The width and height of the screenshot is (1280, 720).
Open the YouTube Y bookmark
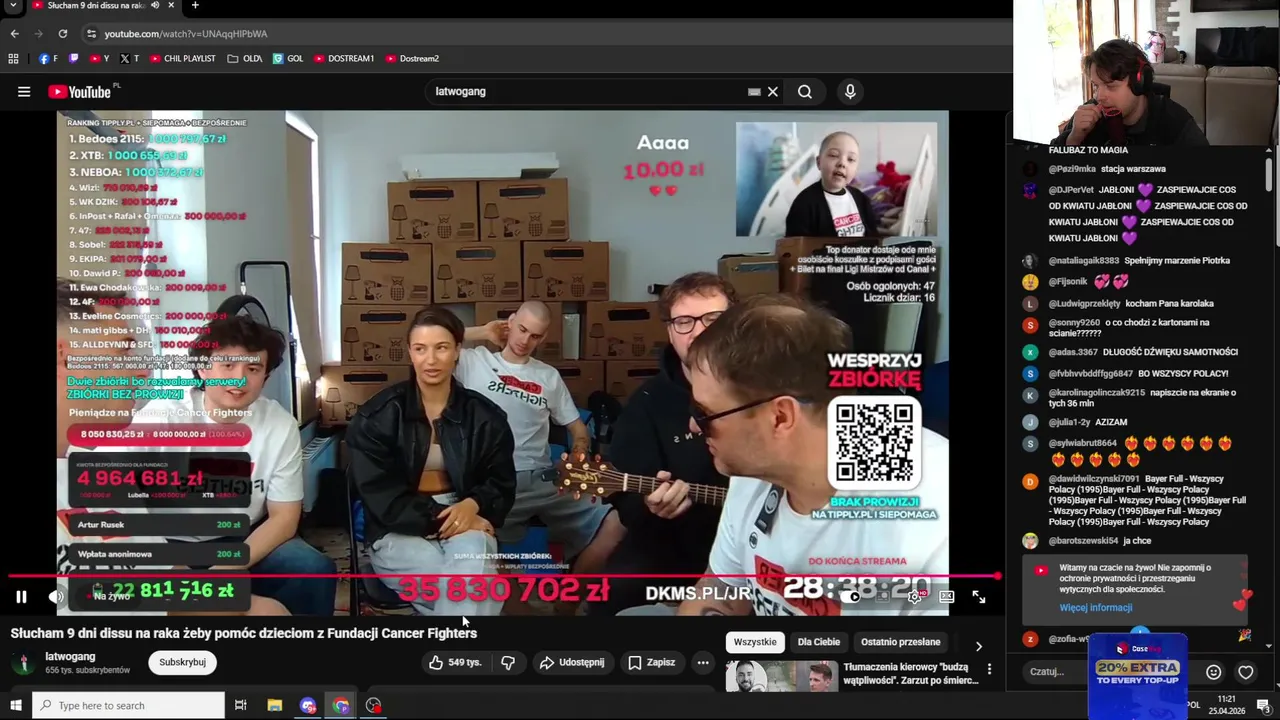click(99, 58)
